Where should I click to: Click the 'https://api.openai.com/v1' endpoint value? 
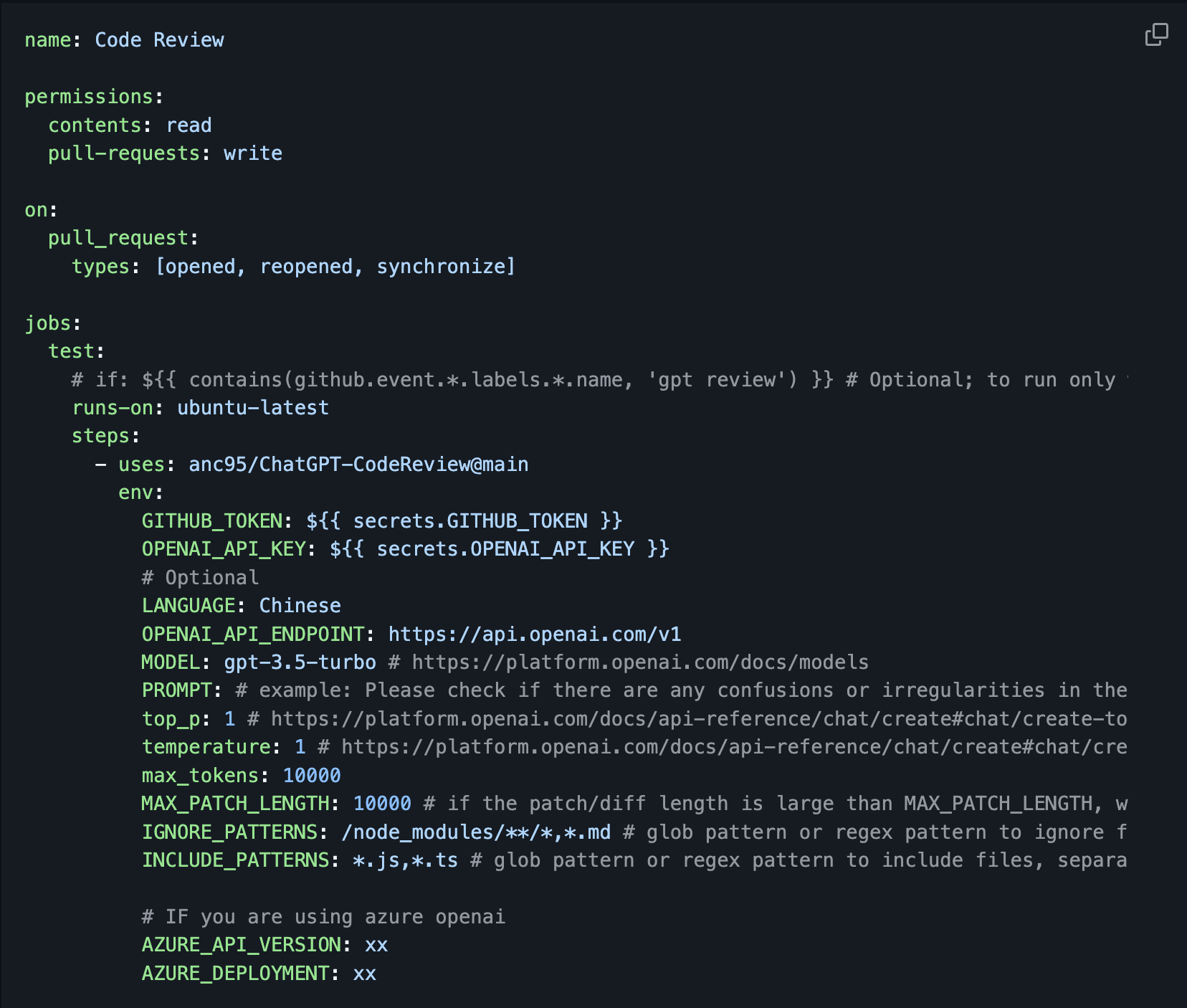click(535, 634)
